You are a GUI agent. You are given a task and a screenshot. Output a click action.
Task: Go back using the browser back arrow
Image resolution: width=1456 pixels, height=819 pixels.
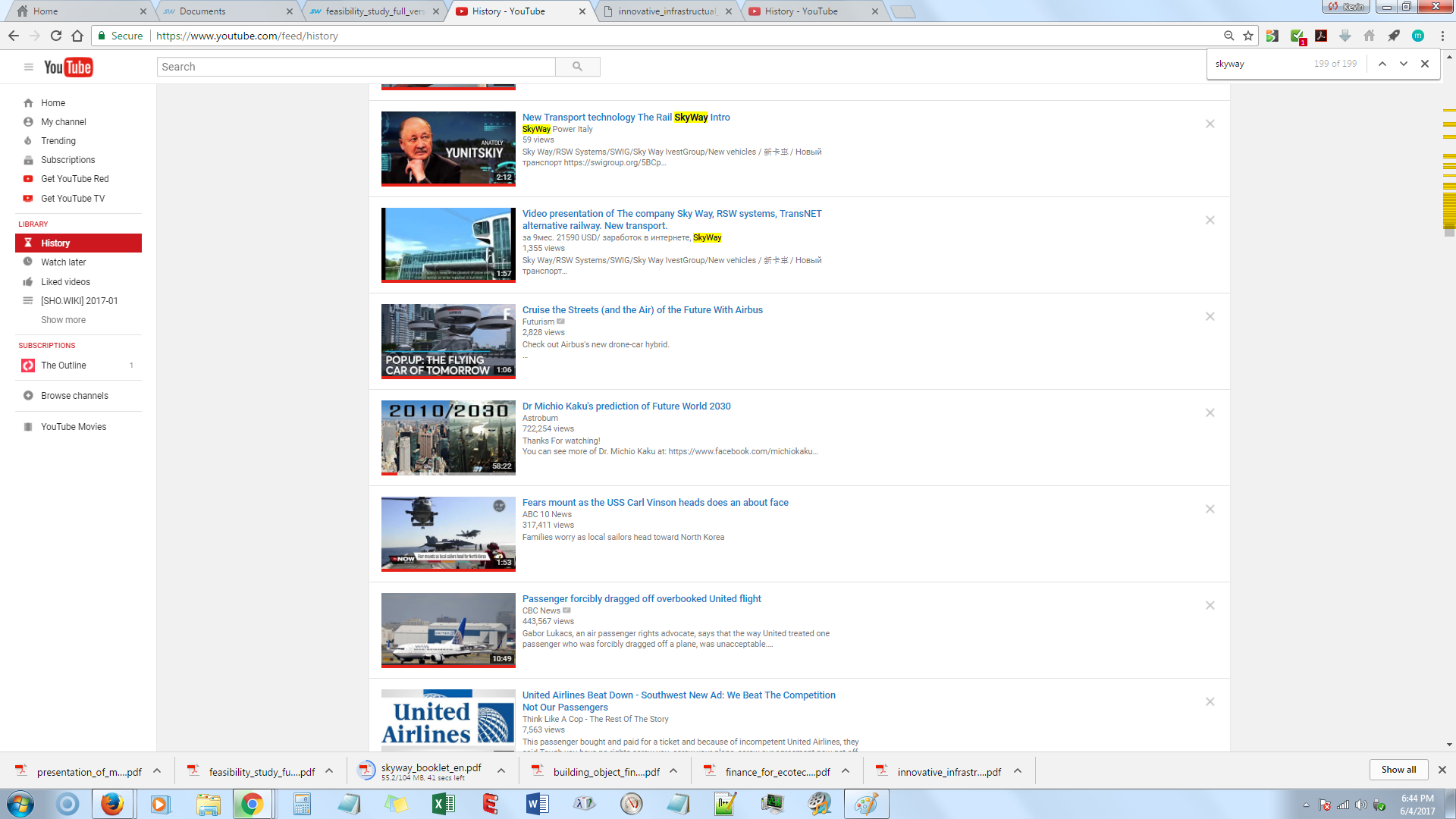point(14,36)
